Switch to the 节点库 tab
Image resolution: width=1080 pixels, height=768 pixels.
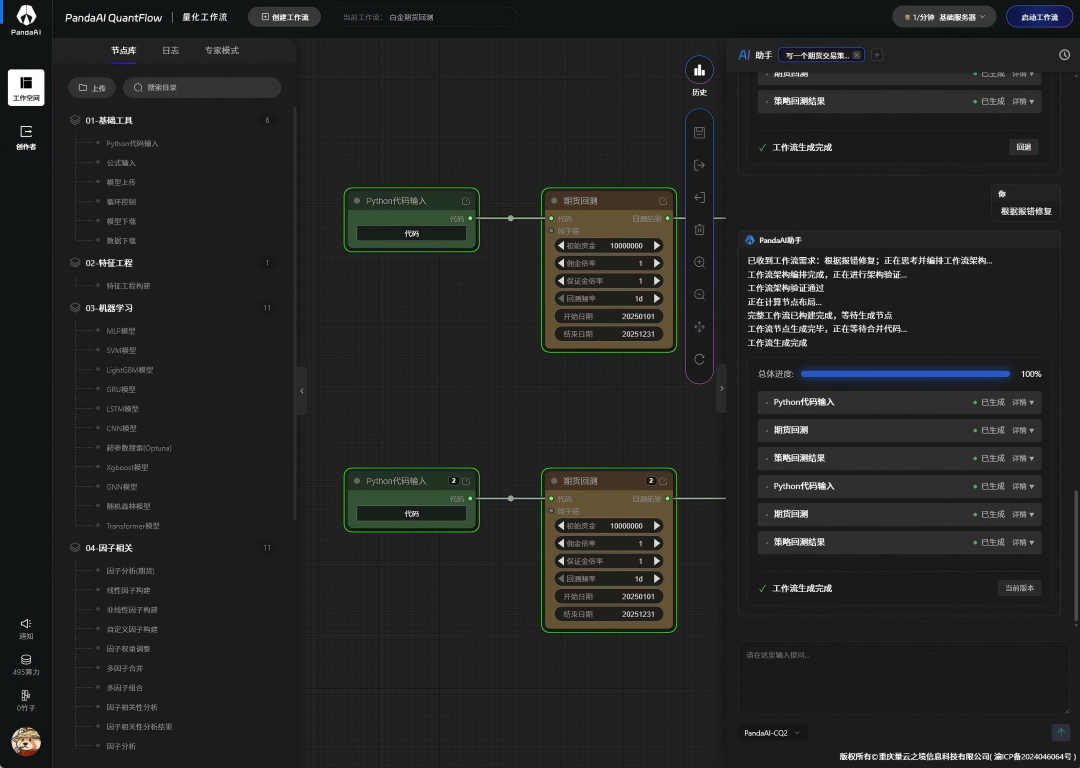pos(123,50)
